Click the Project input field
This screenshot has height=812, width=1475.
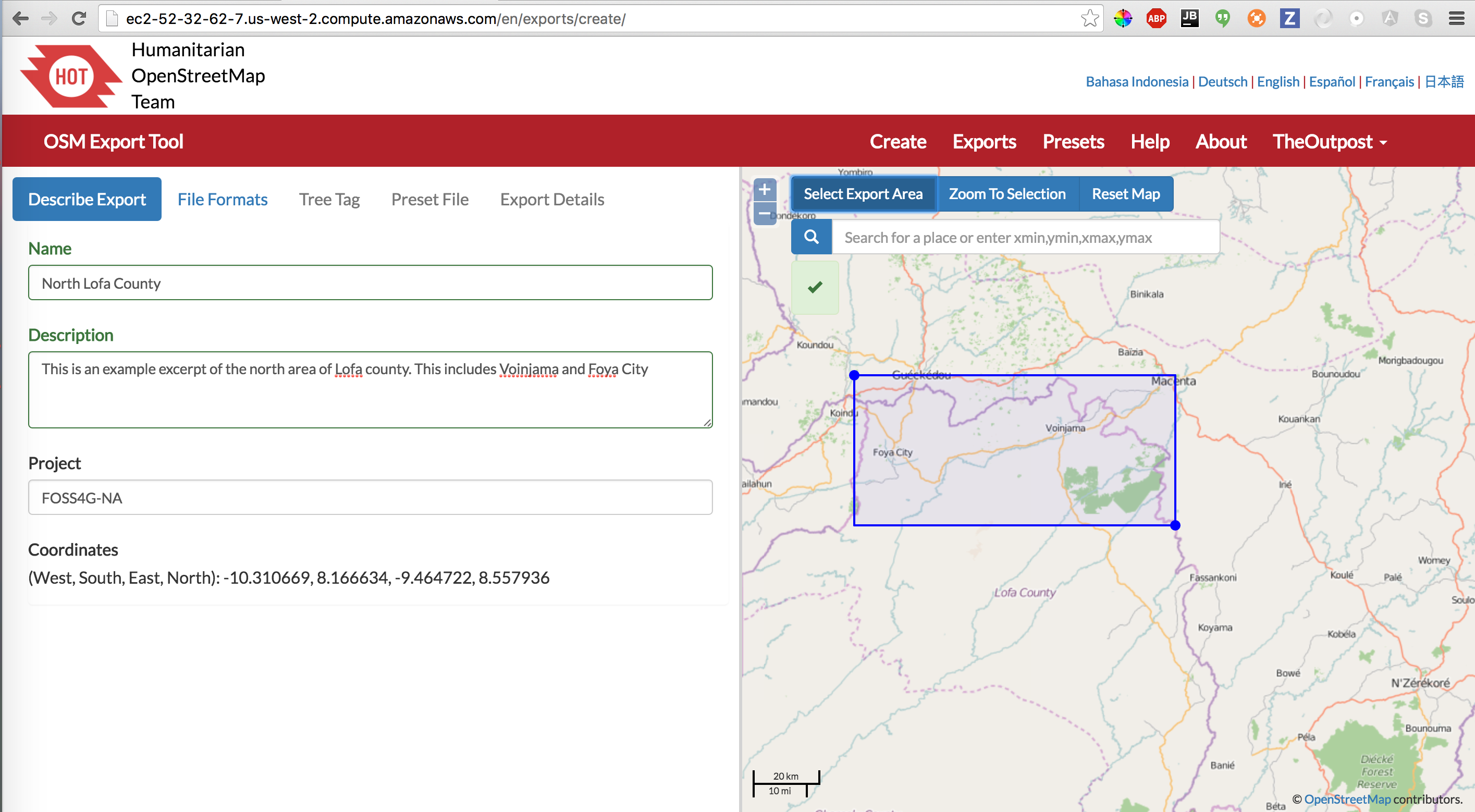[x=370, y=496]
